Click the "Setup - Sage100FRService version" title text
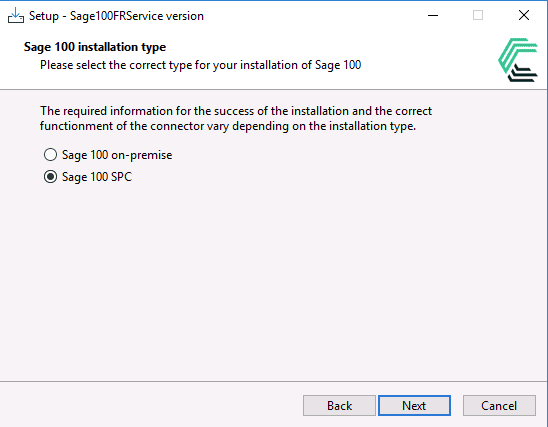 click(116, 16)
